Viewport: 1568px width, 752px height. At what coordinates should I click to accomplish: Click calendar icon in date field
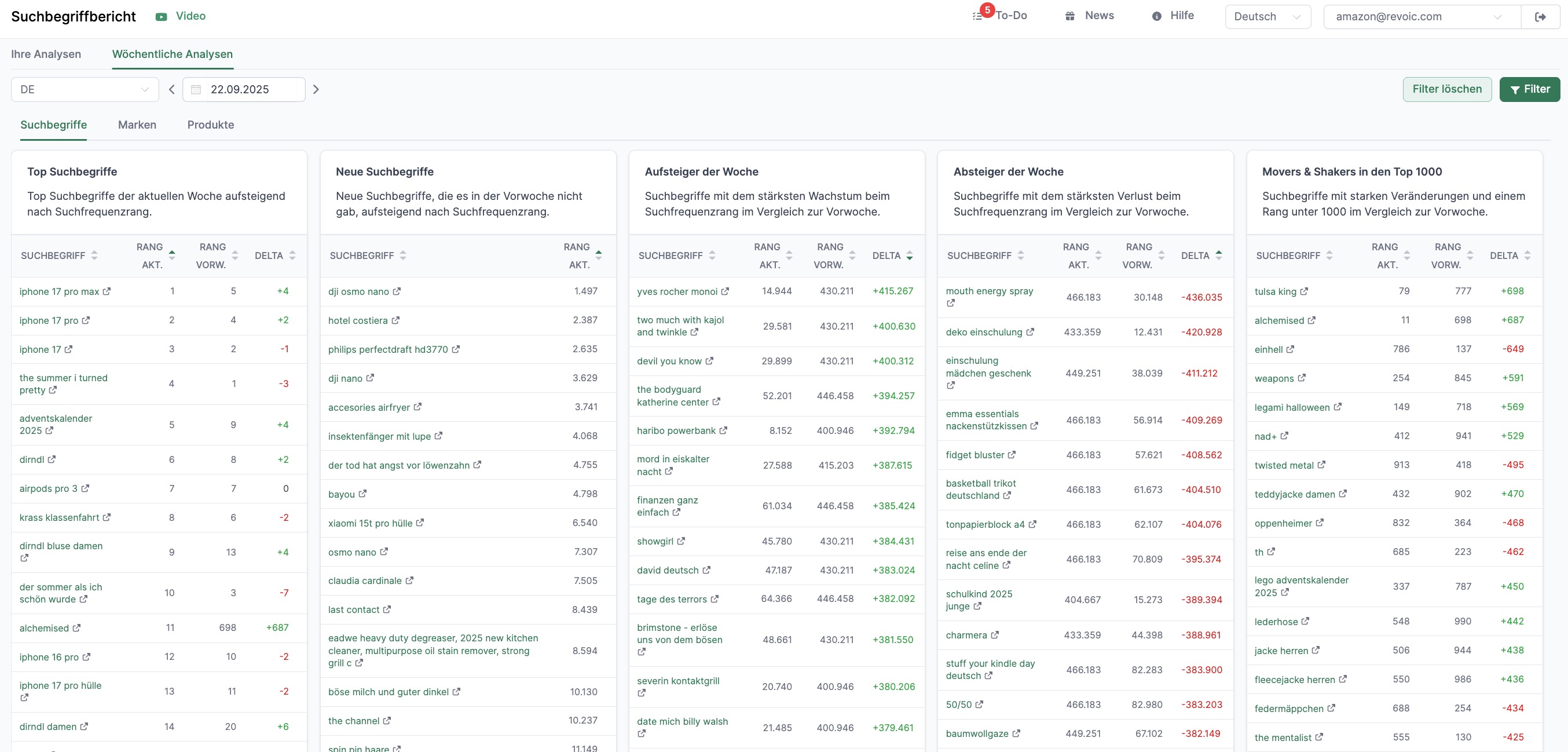tap(196, 89)
